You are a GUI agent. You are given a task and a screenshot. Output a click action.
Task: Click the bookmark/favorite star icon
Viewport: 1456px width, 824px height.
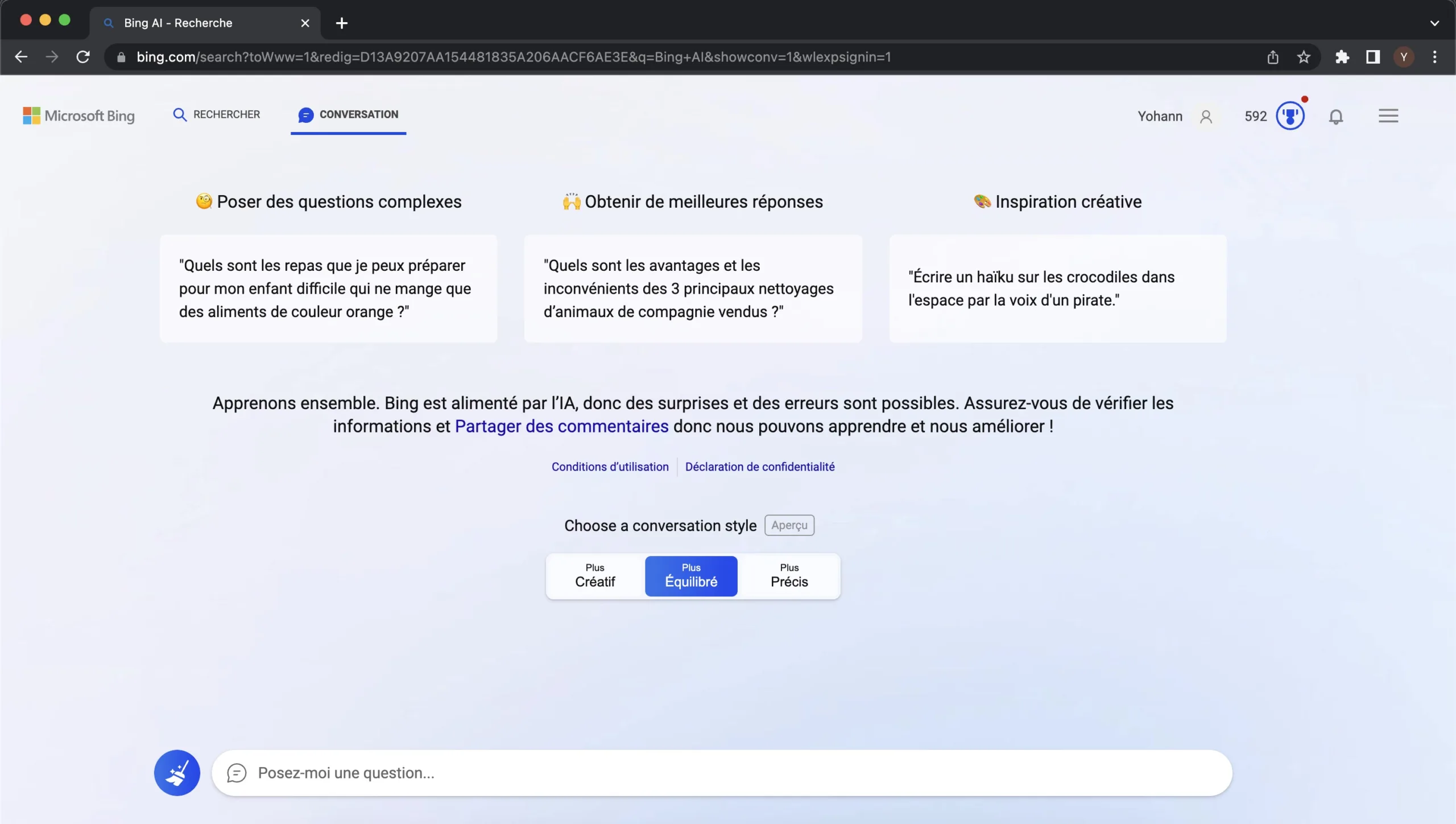coord(1305,57)
